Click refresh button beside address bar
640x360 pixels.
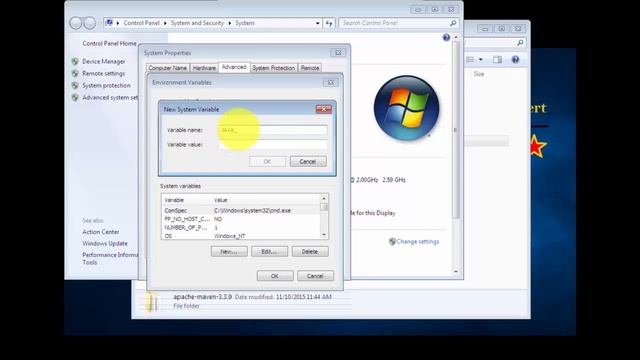pos(329,23)
